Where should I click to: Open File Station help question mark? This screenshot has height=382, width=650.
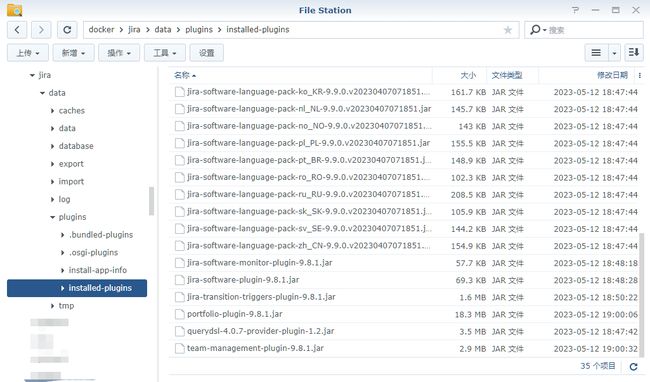[x=575, y=10]
